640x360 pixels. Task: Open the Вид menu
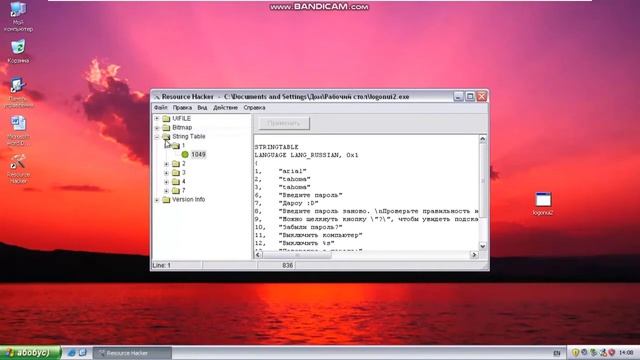202,108
